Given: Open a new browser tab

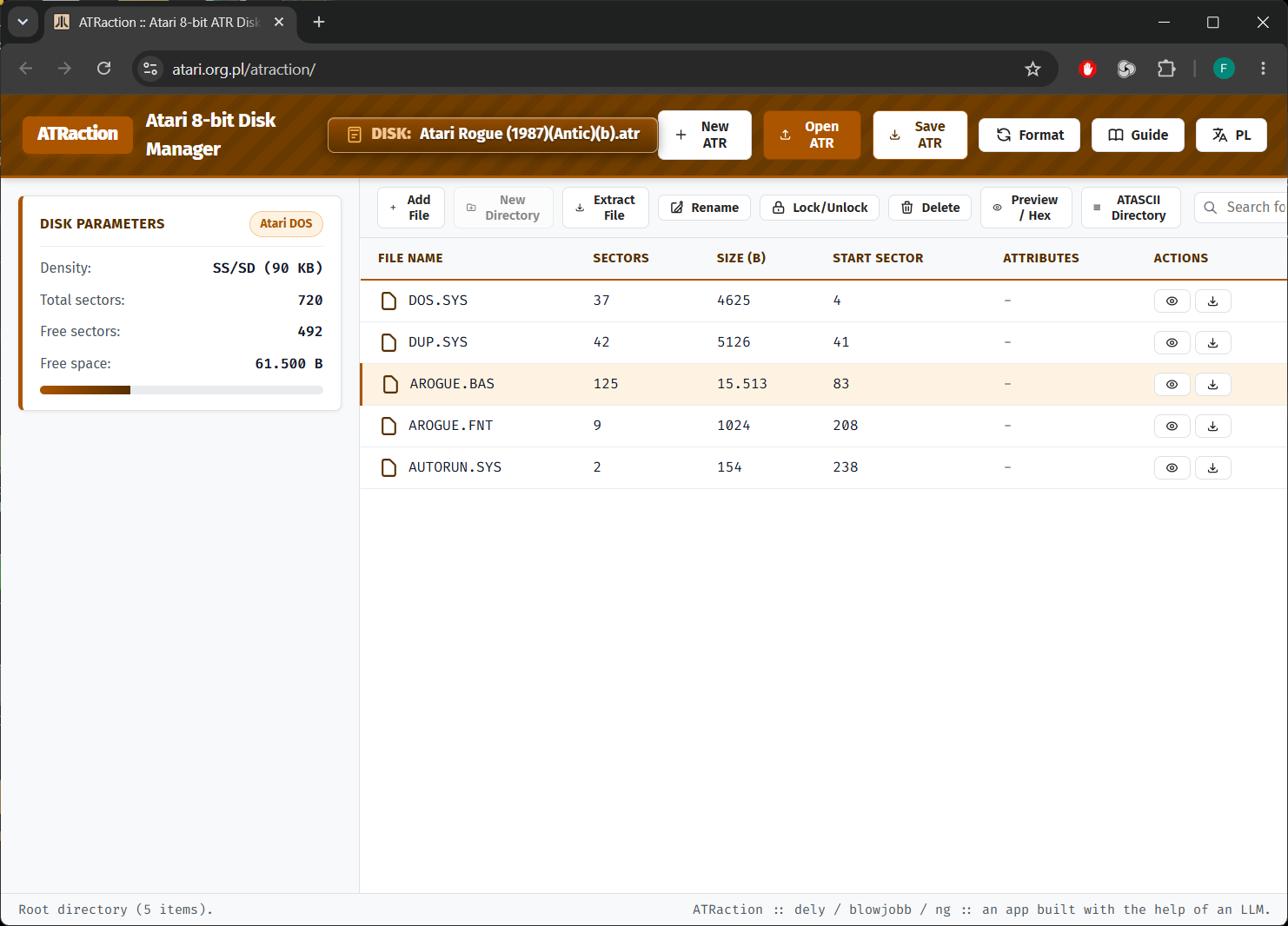Looking at the screenshot, I should pyautogui.click(x=319, y=22).
